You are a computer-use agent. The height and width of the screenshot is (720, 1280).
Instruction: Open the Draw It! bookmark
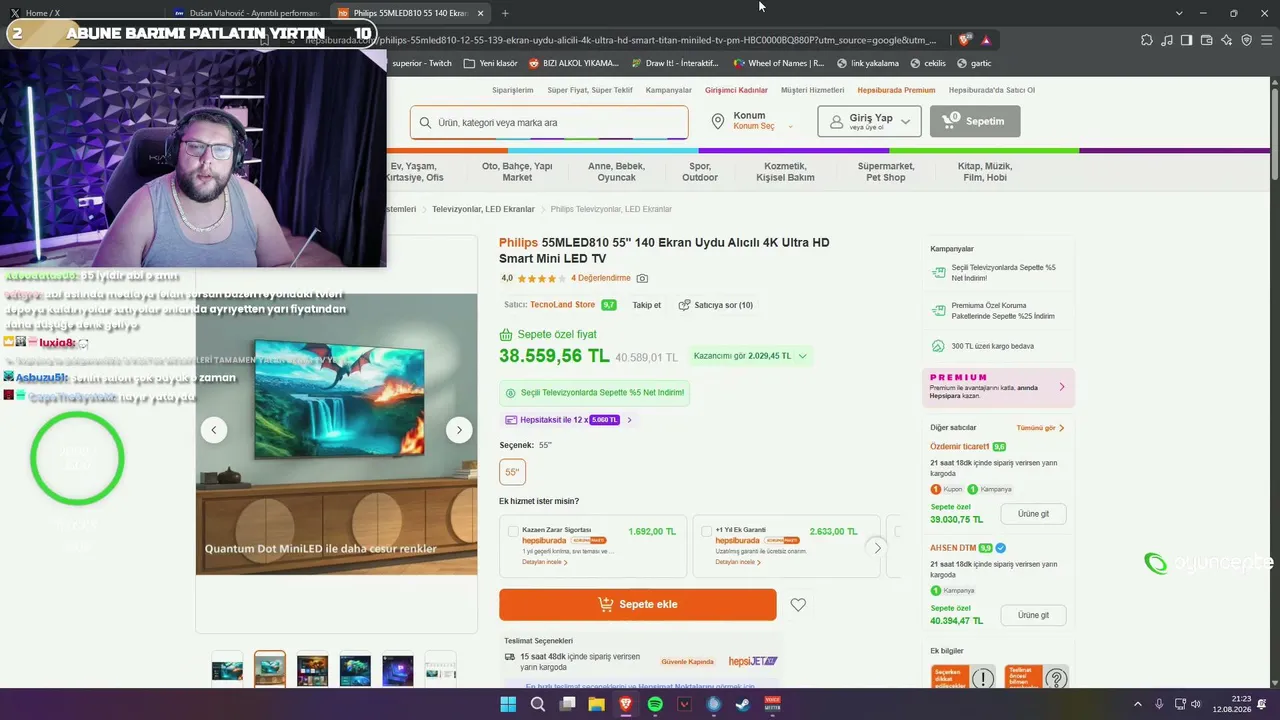(x=675, y=63)
